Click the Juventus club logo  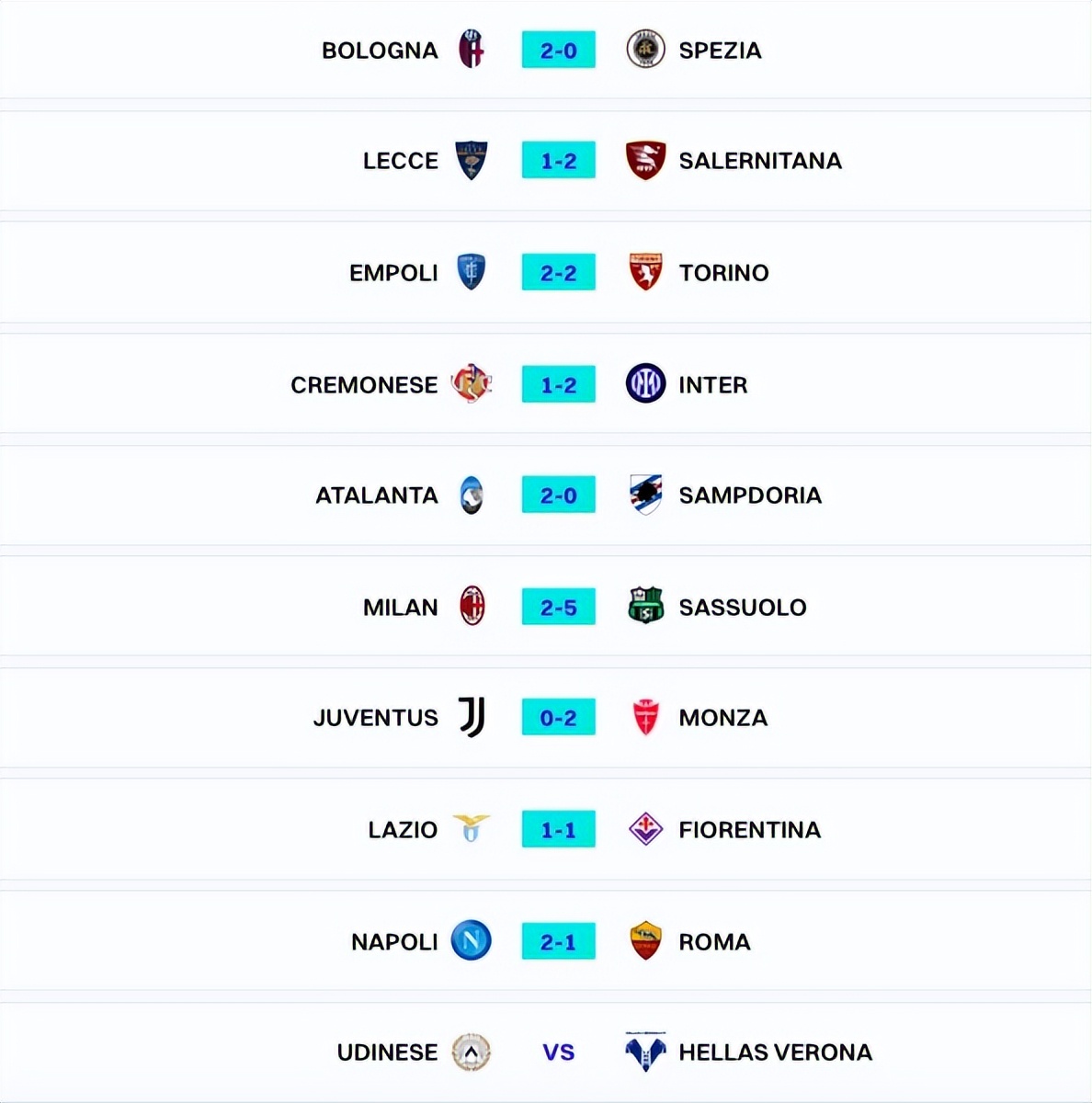click(472, 717)
